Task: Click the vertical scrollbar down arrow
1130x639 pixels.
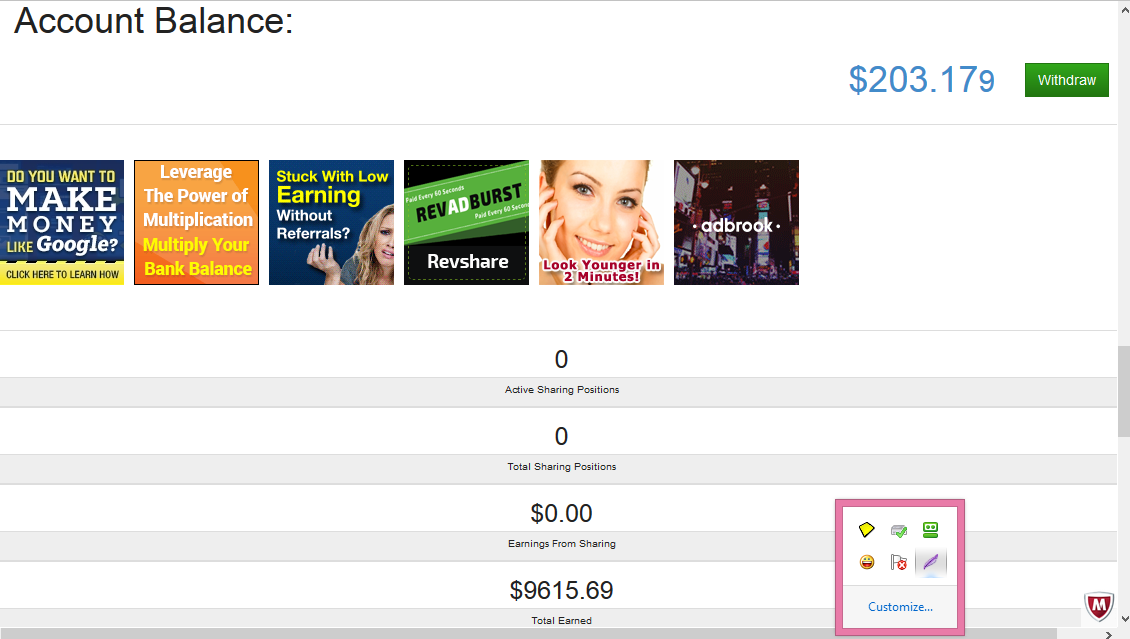Action: point(1123,619)
